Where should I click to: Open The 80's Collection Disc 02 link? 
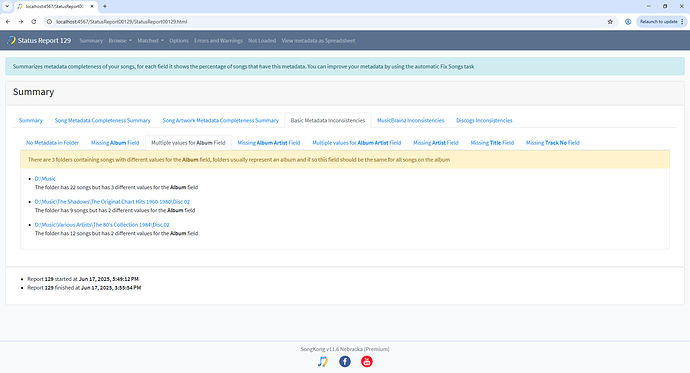point(102,225)
